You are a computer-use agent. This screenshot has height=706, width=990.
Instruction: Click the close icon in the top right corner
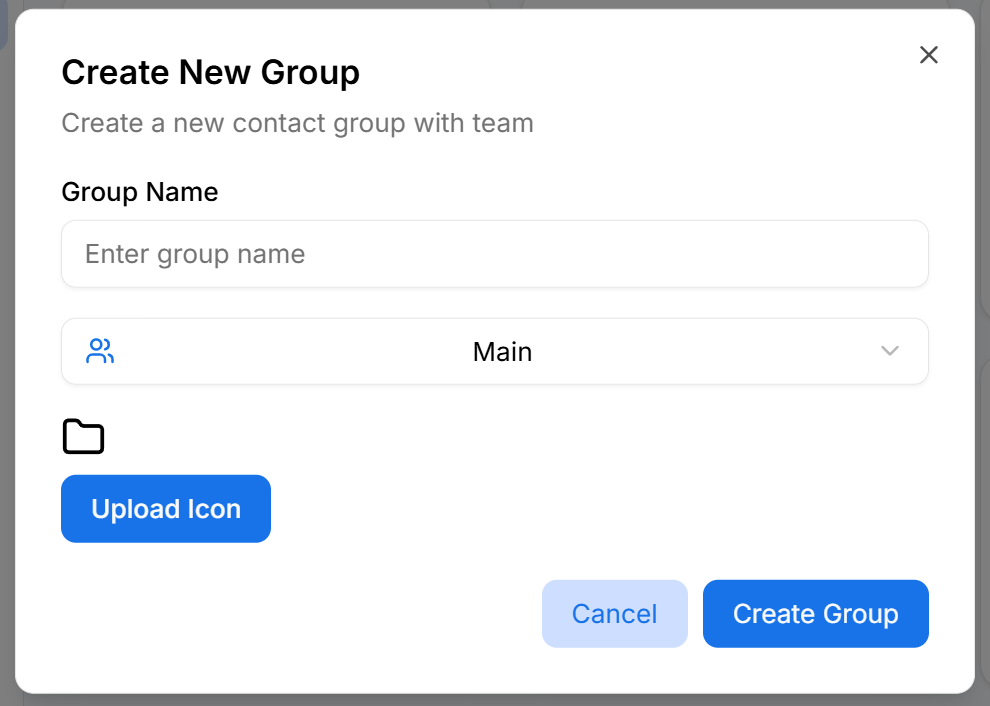coord(928,55)
